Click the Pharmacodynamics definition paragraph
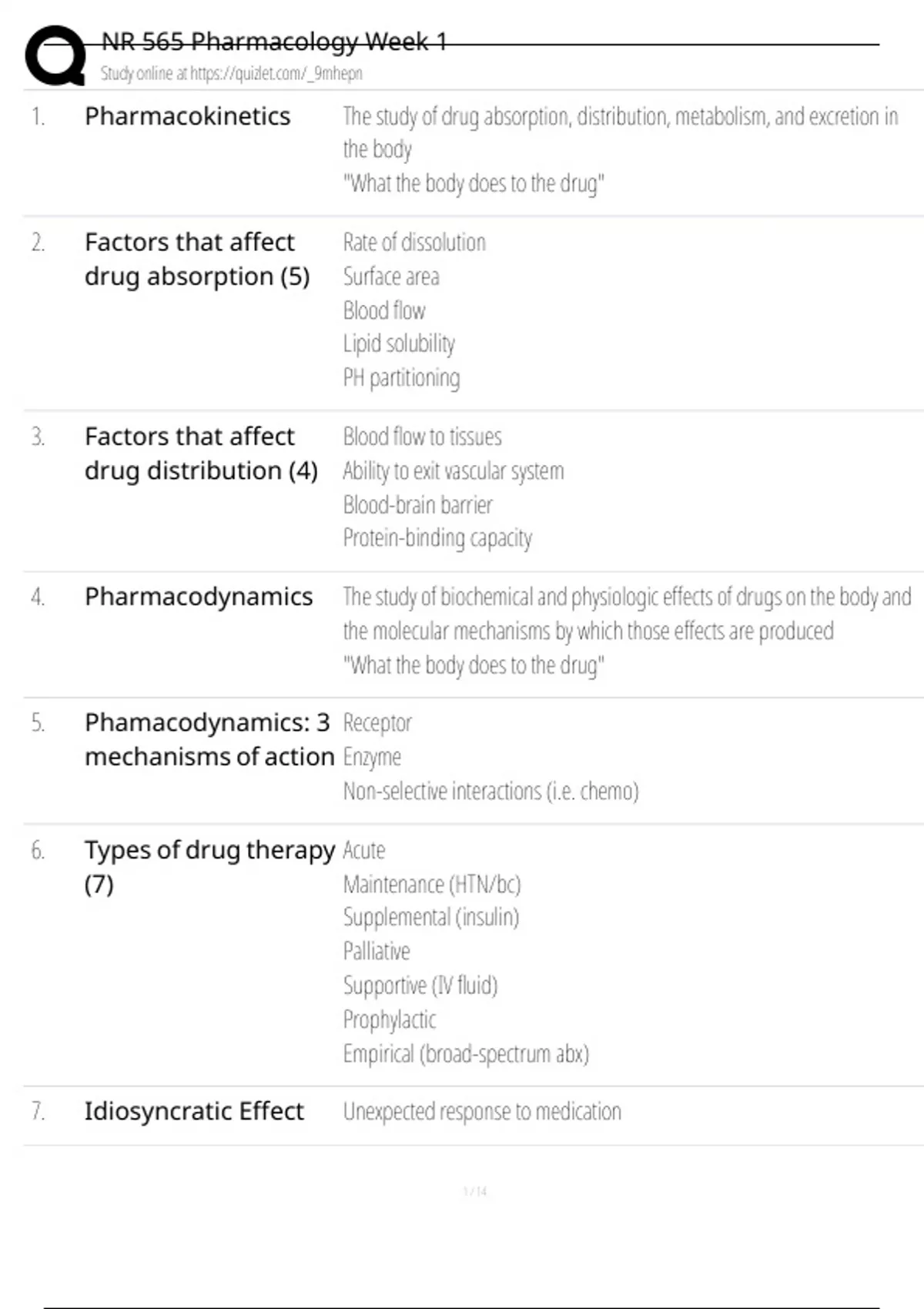The width and height of the screenshot is (924, 1309). (x=627, y=631)
